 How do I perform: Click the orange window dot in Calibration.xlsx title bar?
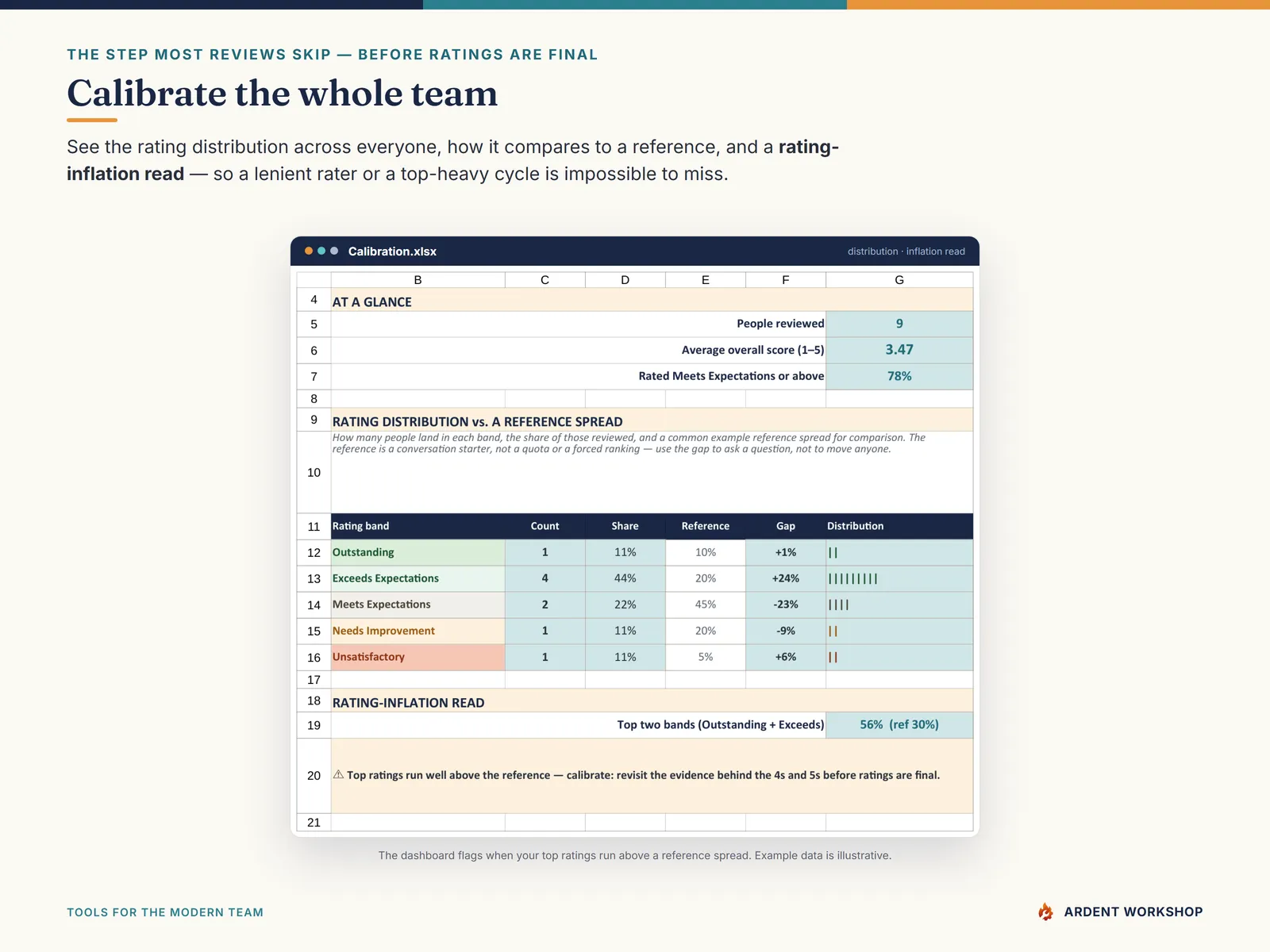click(x=309, y=251)
